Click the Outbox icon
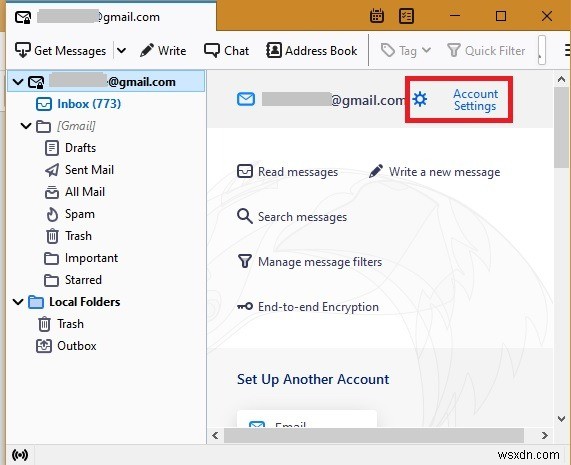 (x=44, y=346)
